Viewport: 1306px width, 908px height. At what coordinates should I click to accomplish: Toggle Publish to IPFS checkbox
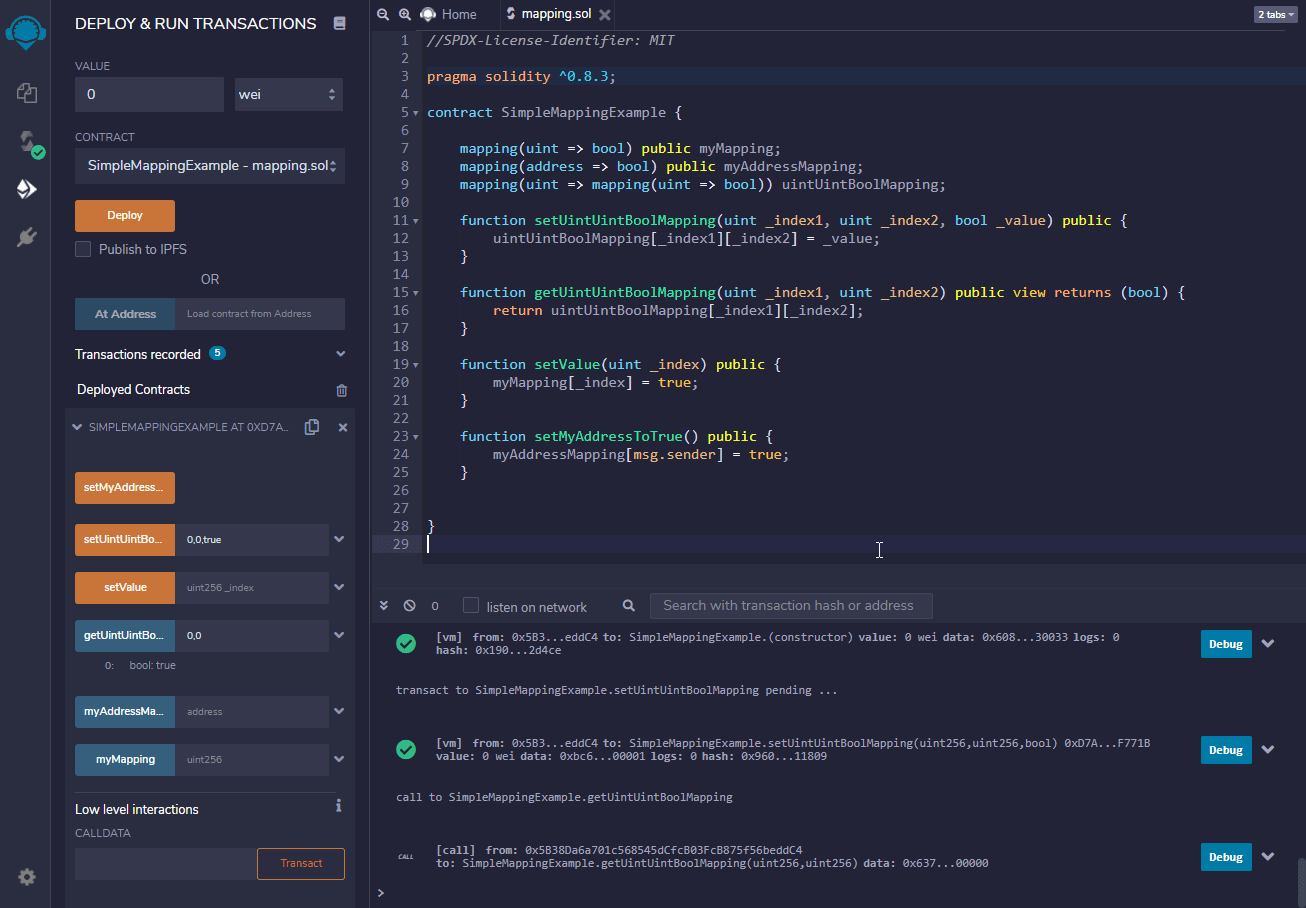(83, 249)
